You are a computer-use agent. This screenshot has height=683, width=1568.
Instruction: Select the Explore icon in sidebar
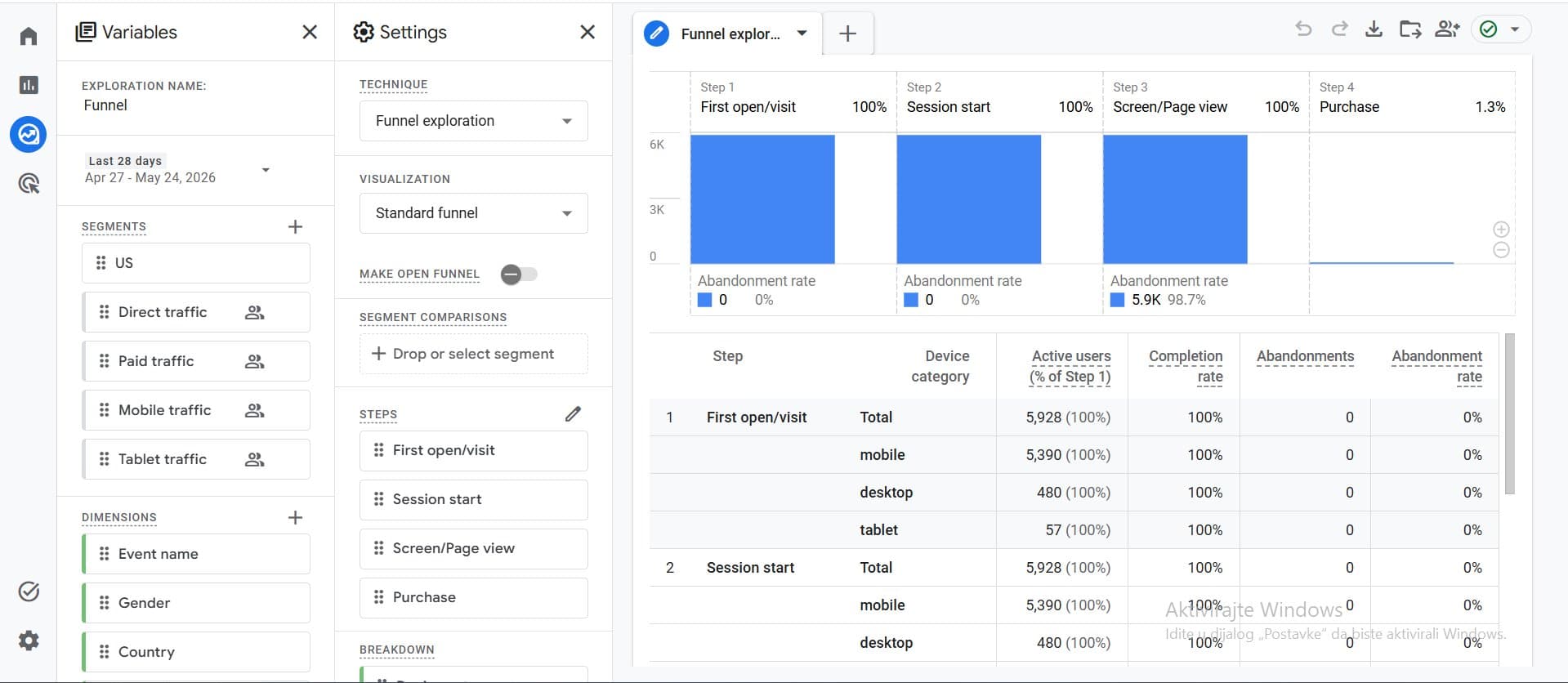point(29,134)
